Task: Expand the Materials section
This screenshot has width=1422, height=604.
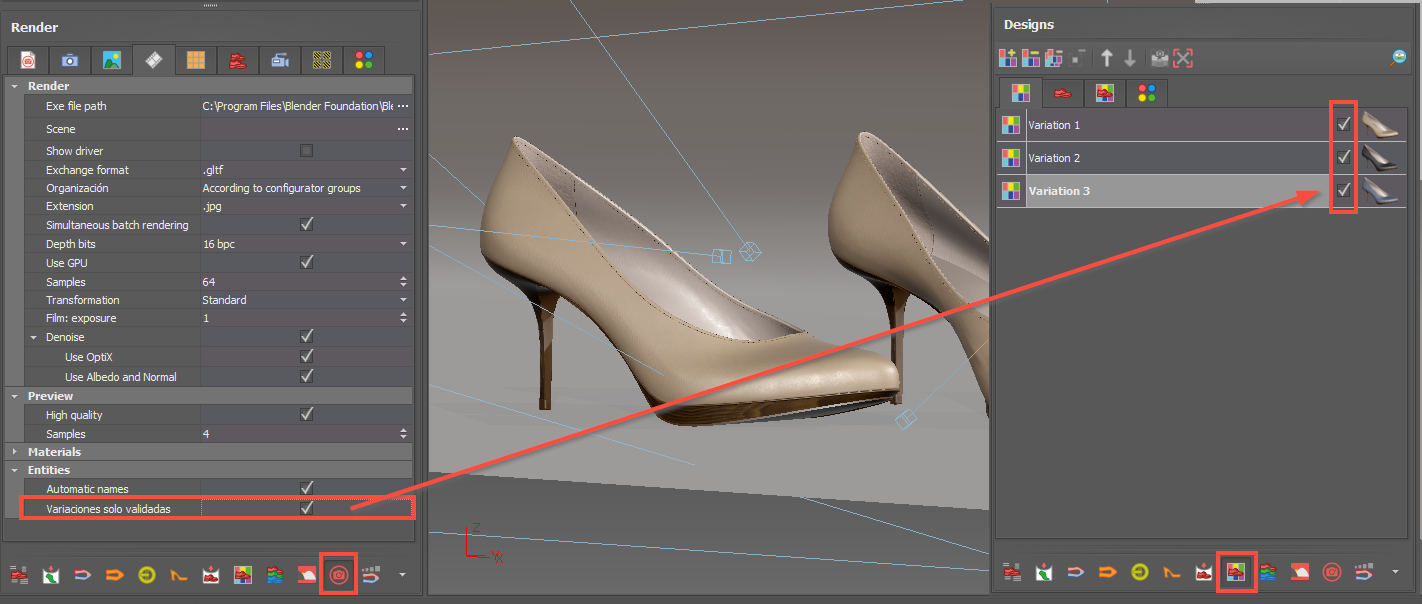Action: click(15, 452)
